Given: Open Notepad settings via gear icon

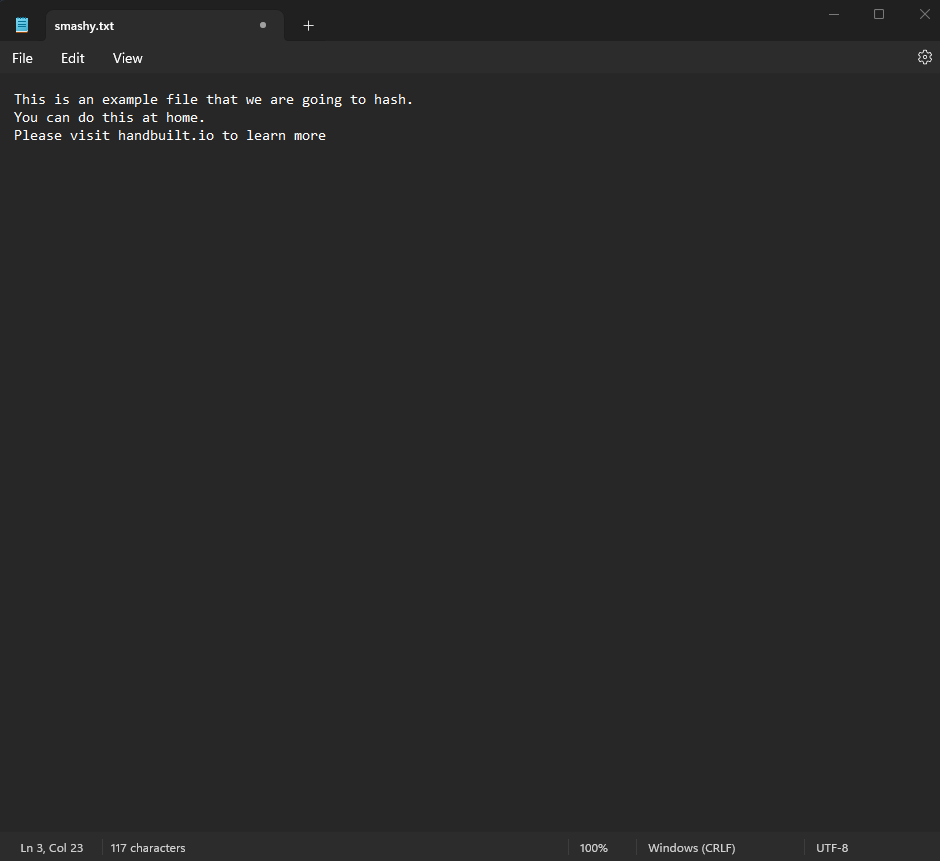Looking at the screenshot, I should click(x=924, y=57).
